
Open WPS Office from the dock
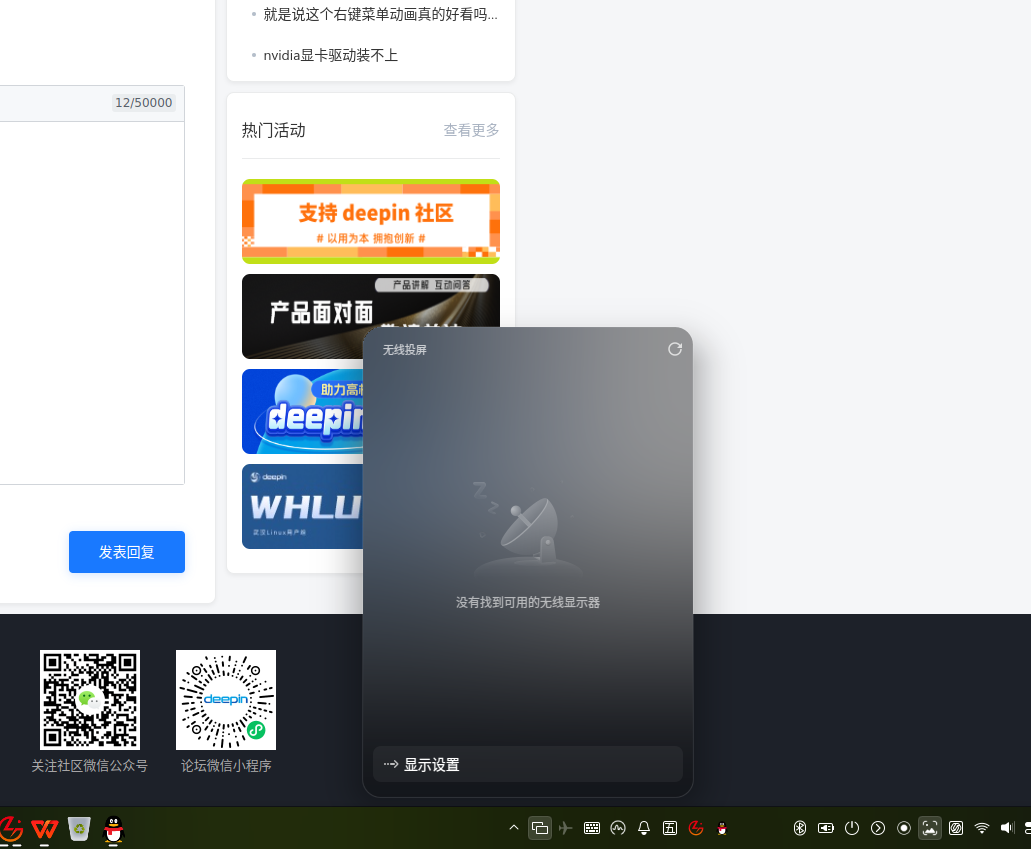45,829
